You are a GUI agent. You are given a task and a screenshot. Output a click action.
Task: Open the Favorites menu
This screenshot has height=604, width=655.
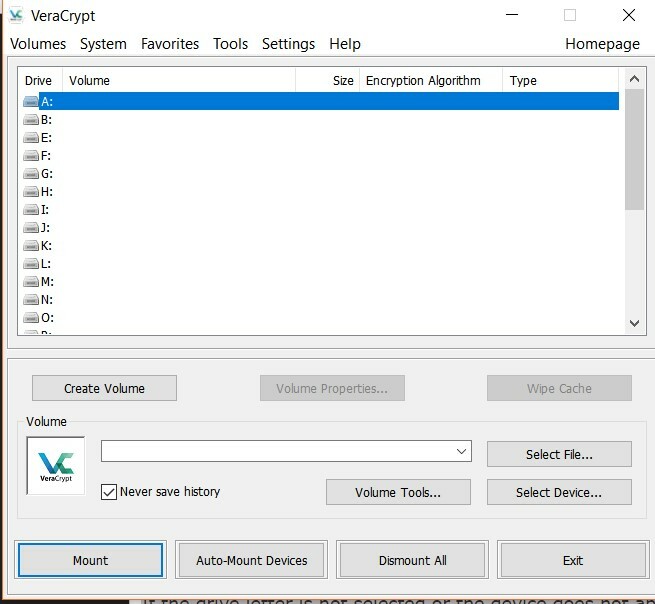click(170, 44)
